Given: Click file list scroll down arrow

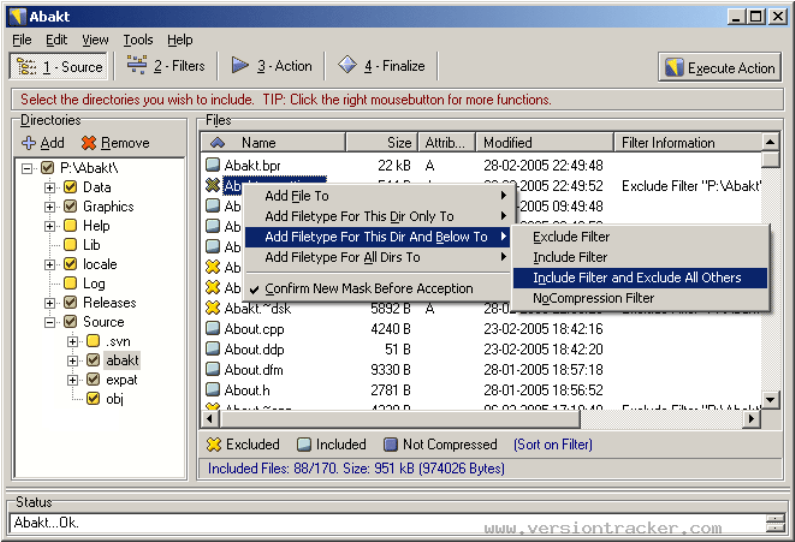Looking at the screenshot, I should 770,400.
